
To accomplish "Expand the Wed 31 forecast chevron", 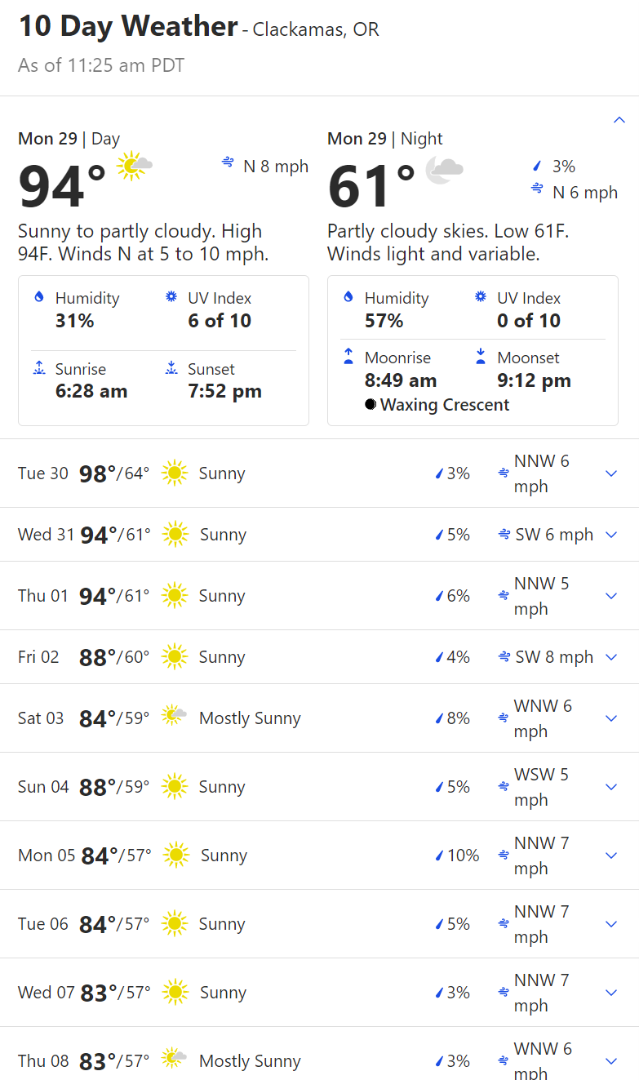I will (612, 535).
